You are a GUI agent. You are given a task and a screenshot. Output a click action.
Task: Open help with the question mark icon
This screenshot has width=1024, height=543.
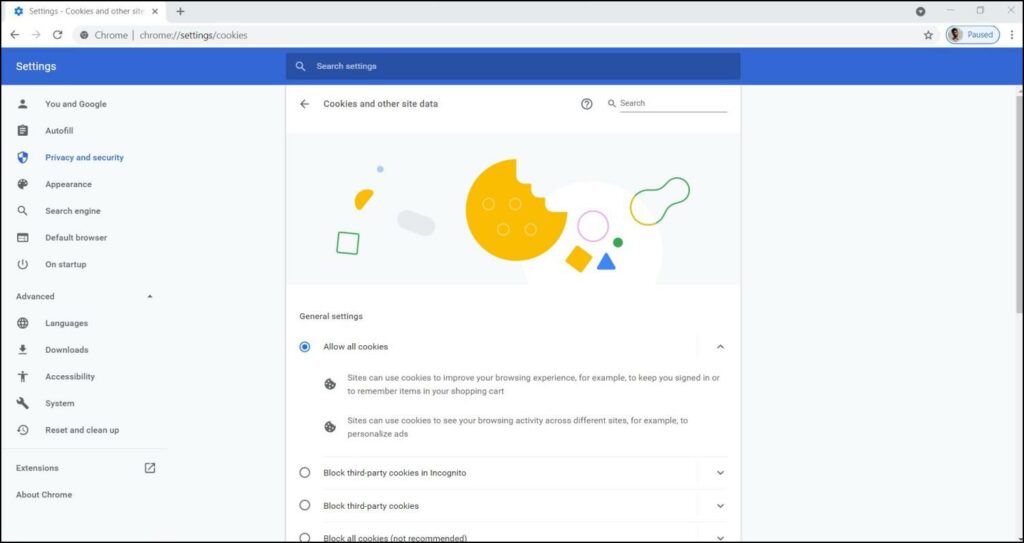coord(586,104)
